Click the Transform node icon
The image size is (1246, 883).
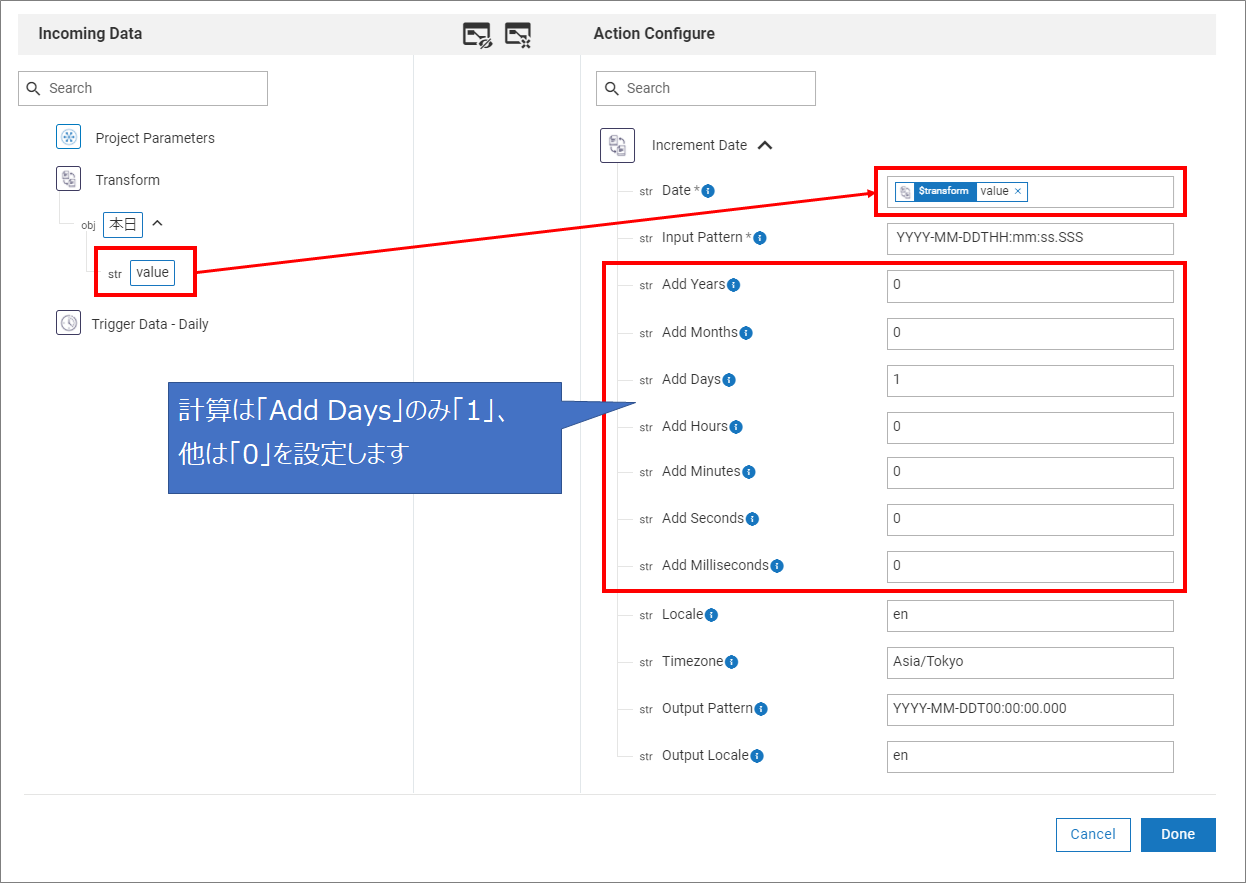tap(68, 180)
